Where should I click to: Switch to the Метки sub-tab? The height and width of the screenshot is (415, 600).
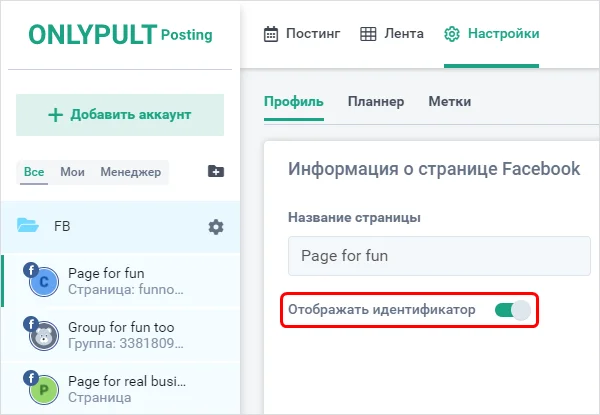(449, 101)
